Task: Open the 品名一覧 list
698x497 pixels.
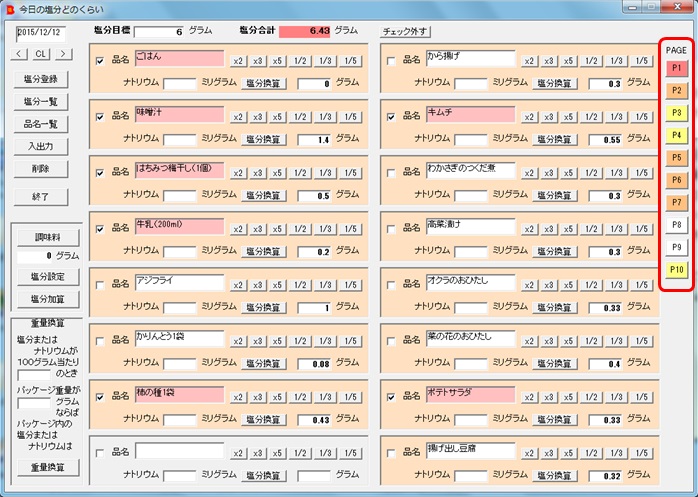Action: pos(41,124)
